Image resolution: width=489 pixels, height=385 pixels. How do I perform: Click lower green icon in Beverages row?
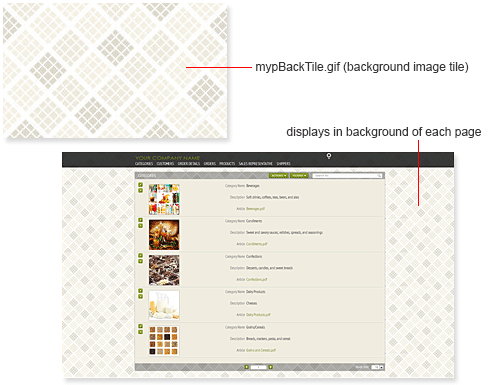(140, 191)
